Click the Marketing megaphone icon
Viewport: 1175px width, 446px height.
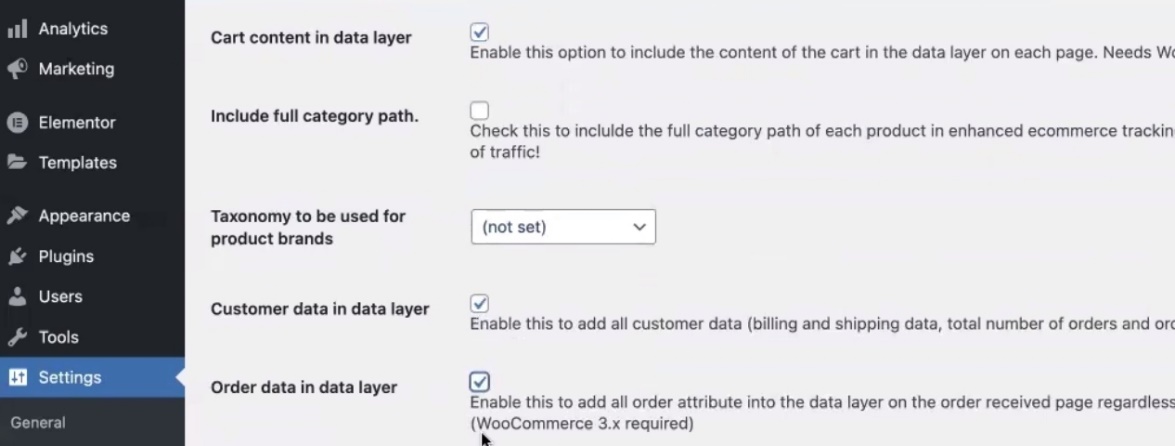coord(17,69)
